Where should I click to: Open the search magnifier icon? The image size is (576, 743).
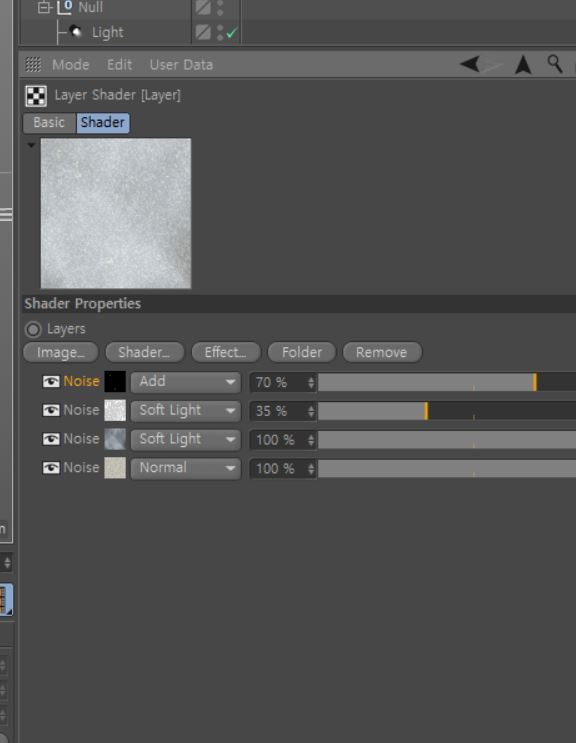[x=555, y=63]
